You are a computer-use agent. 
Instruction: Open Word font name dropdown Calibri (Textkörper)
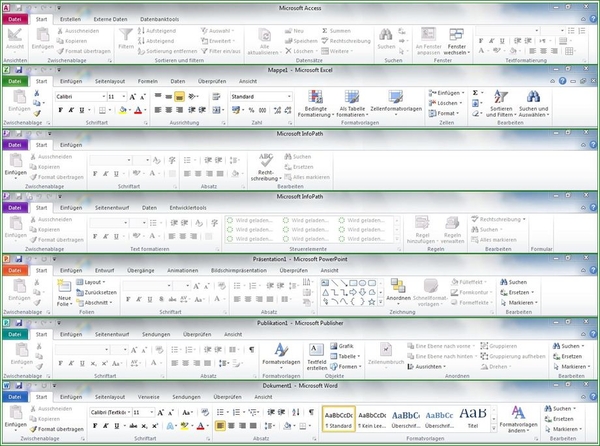[x=129, y=412]
